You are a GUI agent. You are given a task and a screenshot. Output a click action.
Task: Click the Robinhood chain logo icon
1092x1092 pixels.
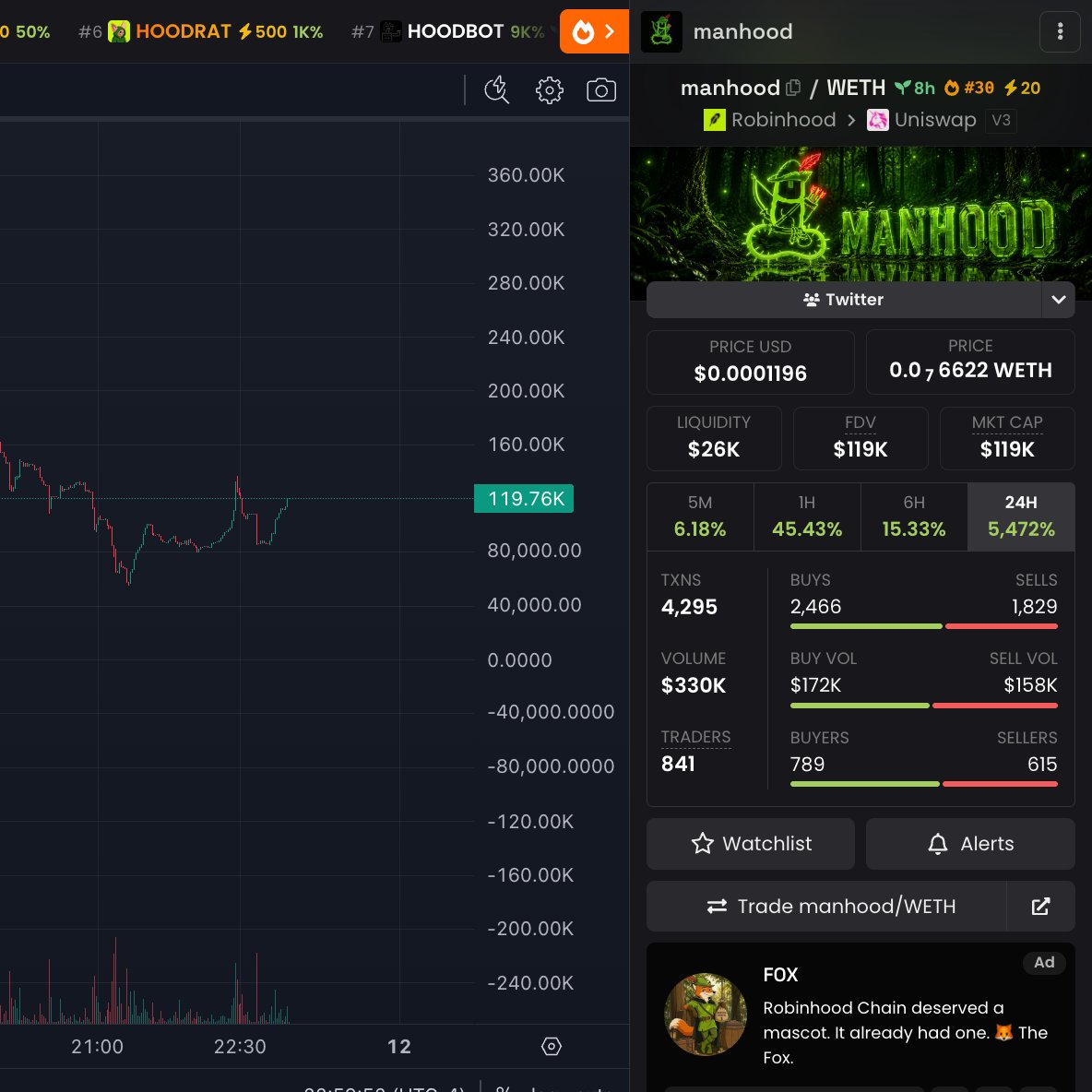point(714,120)
